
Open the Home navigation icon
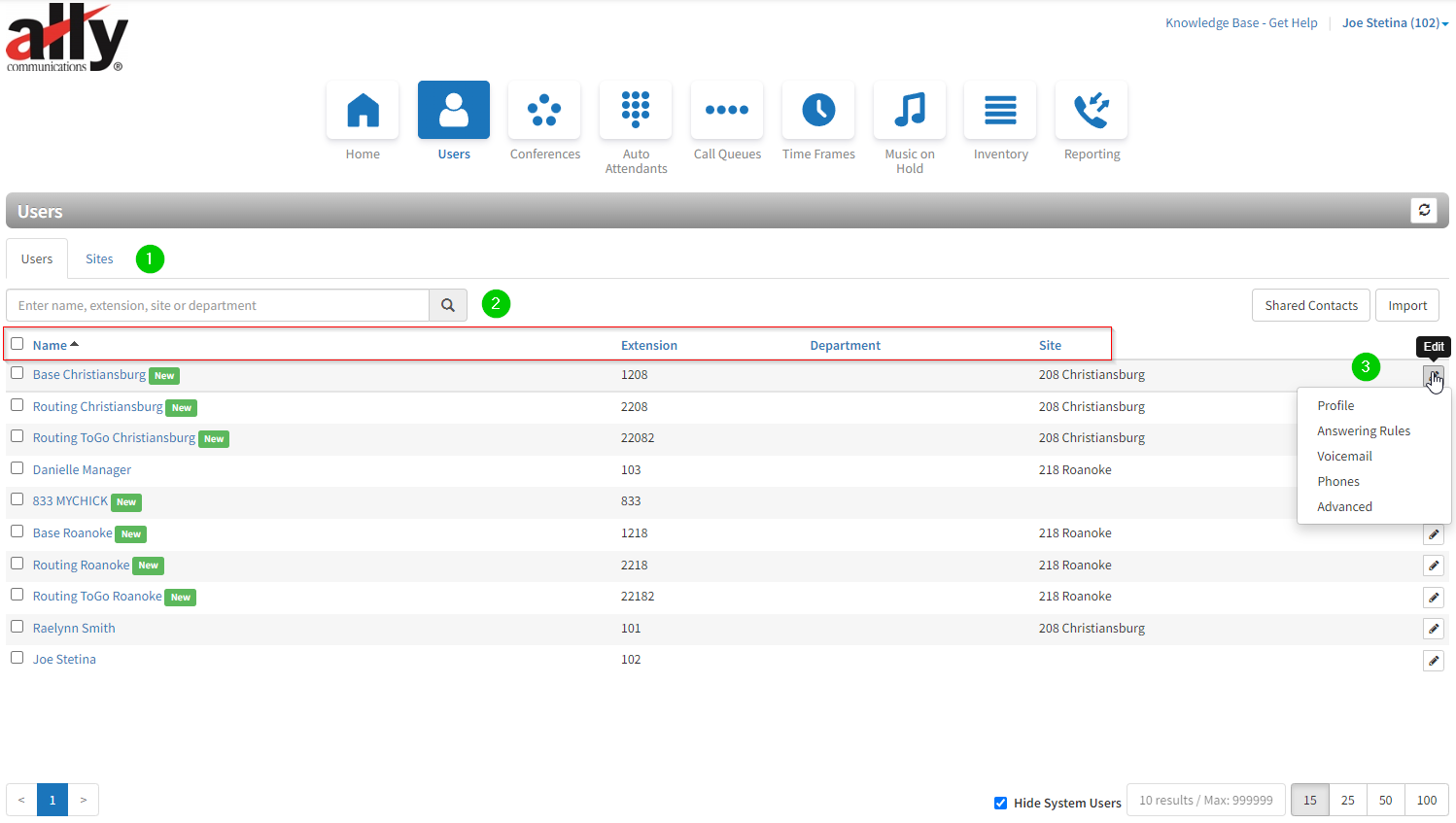363,110
